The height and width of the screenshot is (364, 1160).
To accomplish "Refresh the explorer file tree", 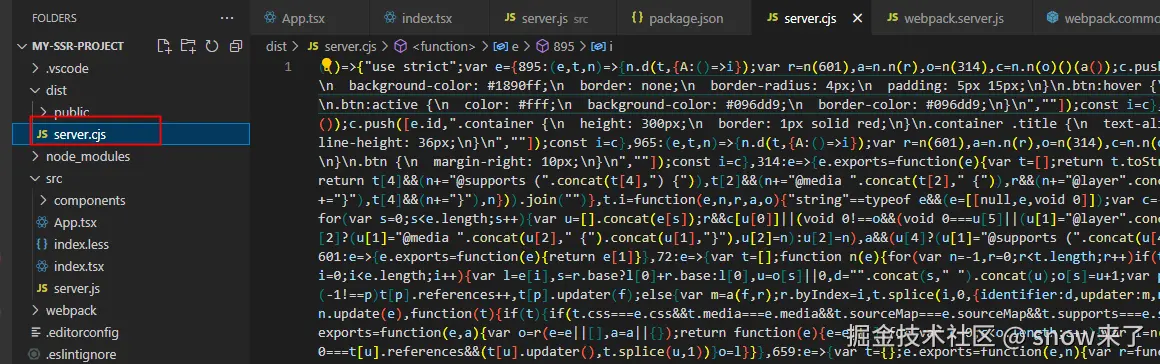I will [x=212, y=46].
